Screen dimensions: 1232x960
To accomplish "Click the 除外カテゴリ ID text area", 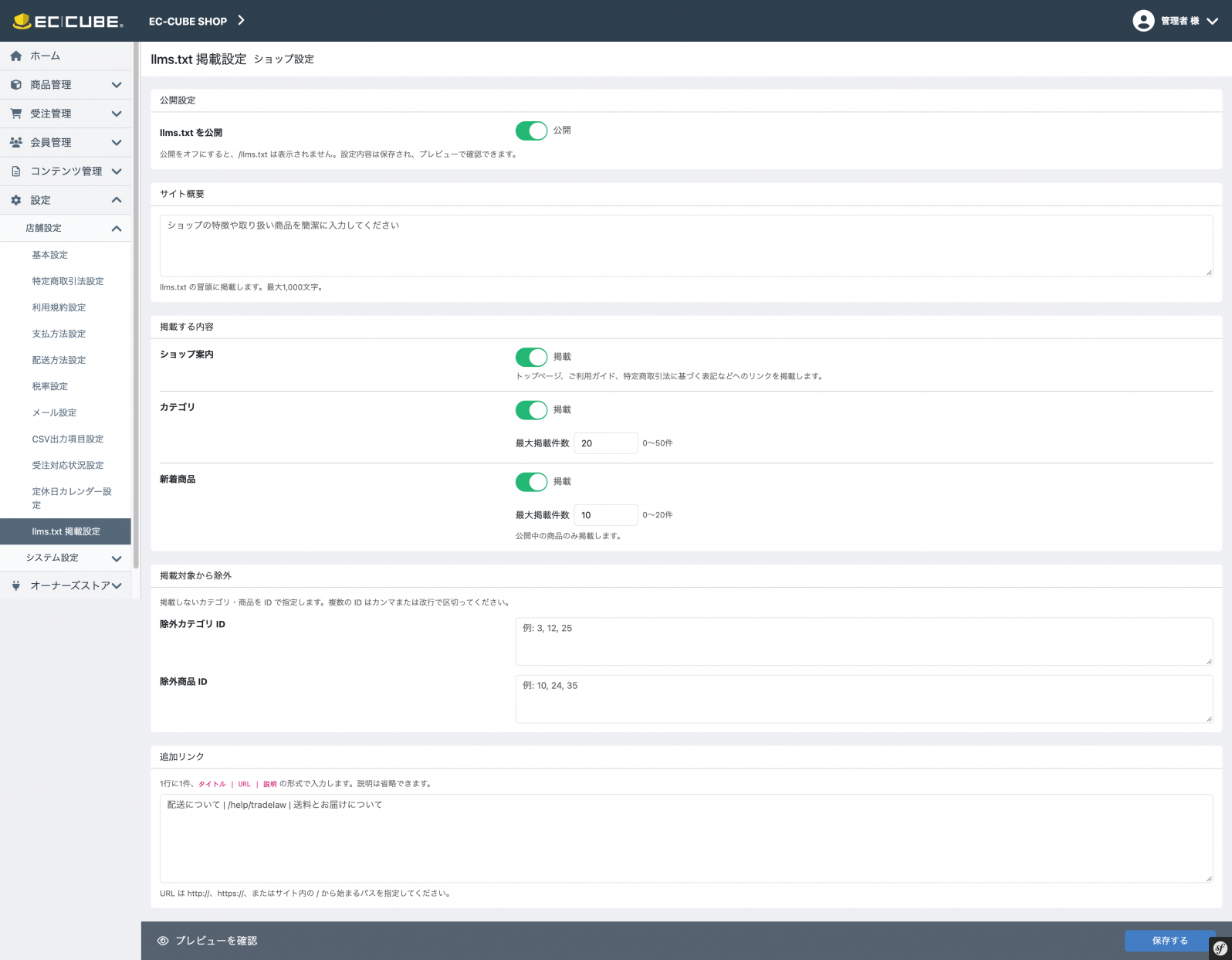I will 865,642.
